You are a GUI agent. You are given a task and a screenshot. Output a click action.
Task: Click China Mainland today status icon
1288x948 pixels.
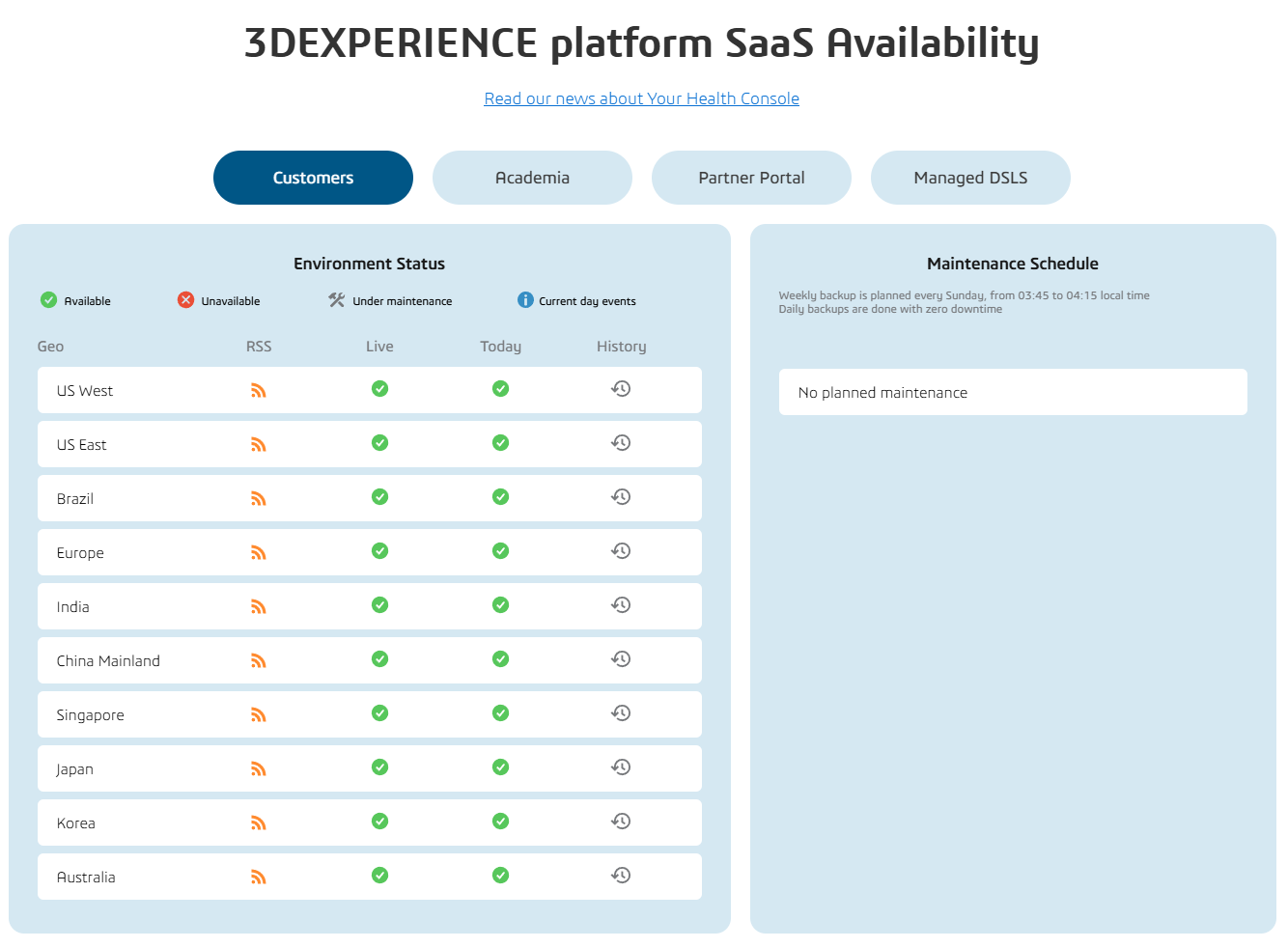click(x=500, y=659)
